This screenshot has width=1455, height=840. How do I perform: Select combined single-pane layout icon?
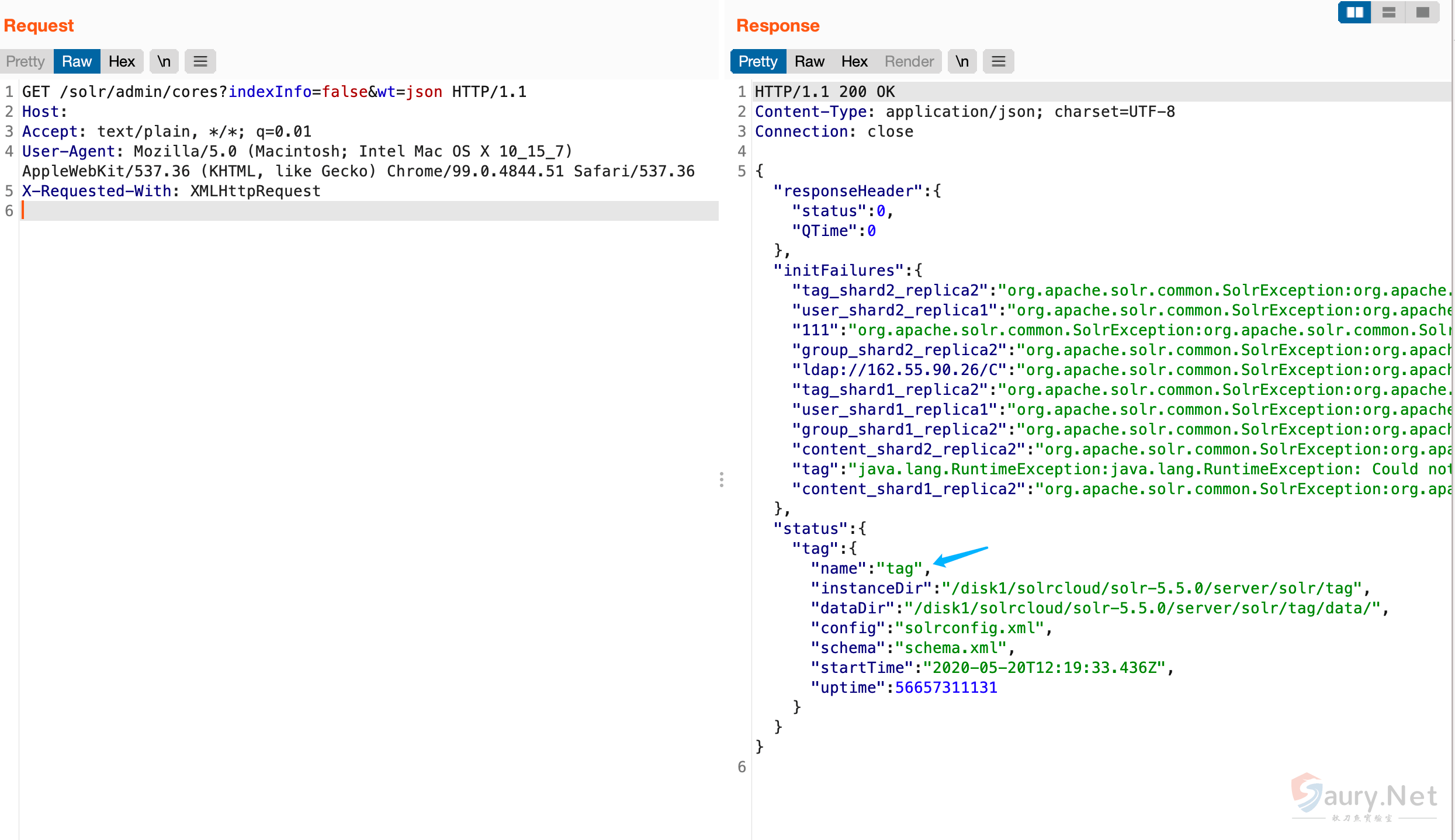[x=1422, y=12]
